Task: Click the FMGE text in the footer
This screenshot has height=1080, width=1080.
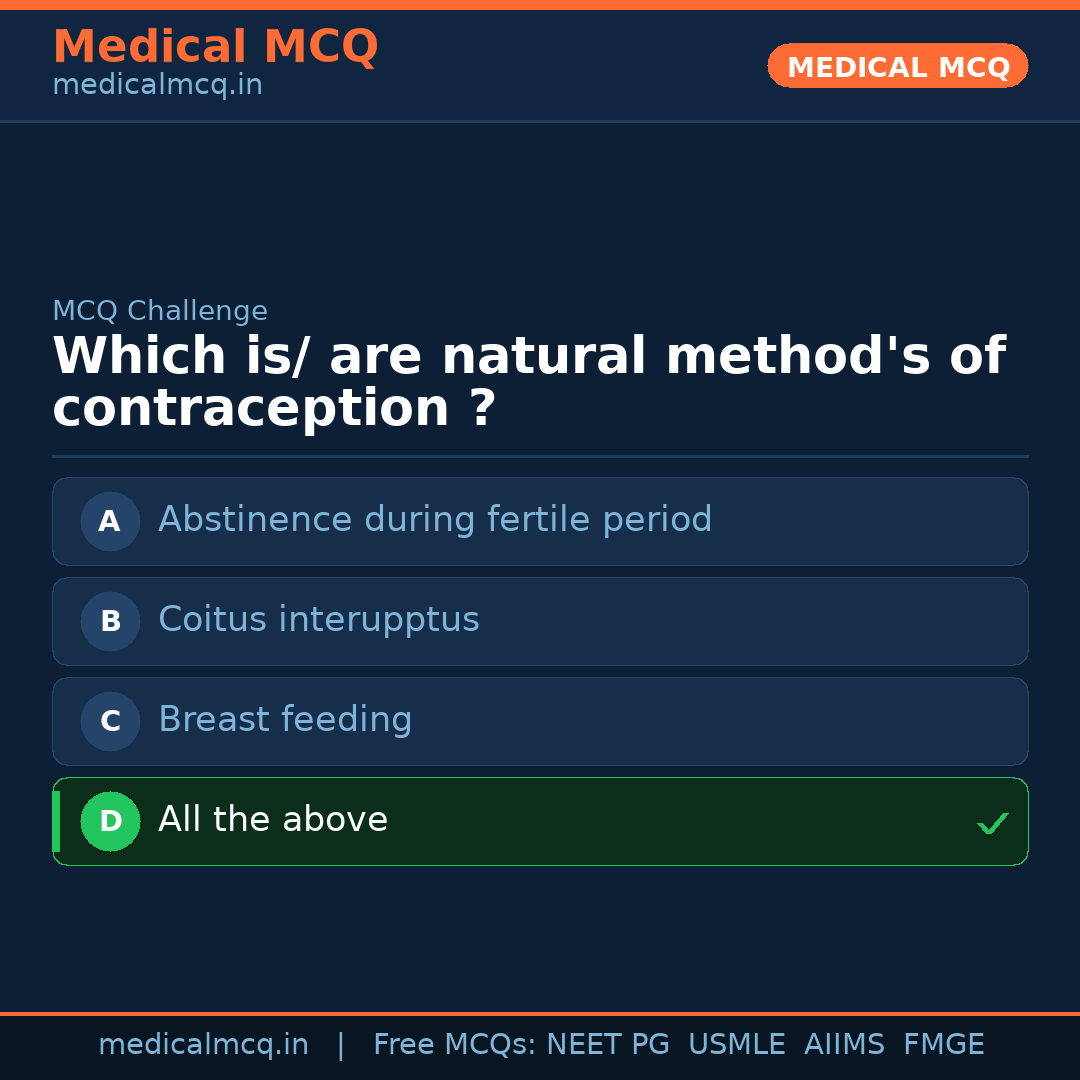Action: (943, 1044)
